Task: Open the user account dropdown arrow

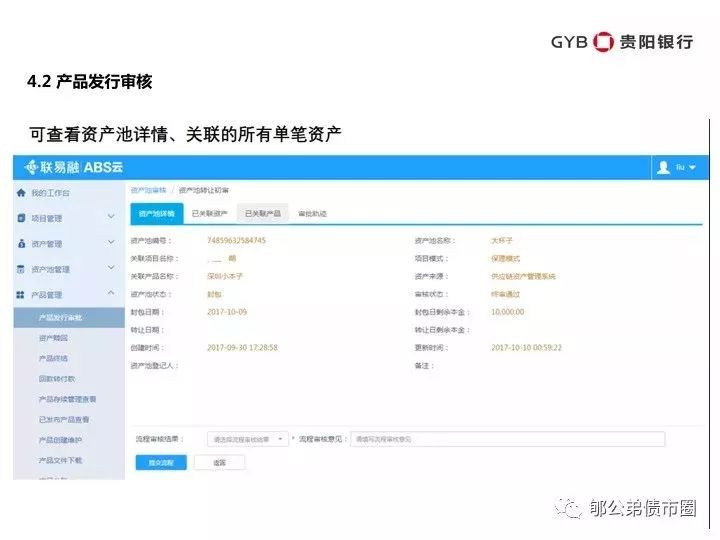Action: pos(692,168)
